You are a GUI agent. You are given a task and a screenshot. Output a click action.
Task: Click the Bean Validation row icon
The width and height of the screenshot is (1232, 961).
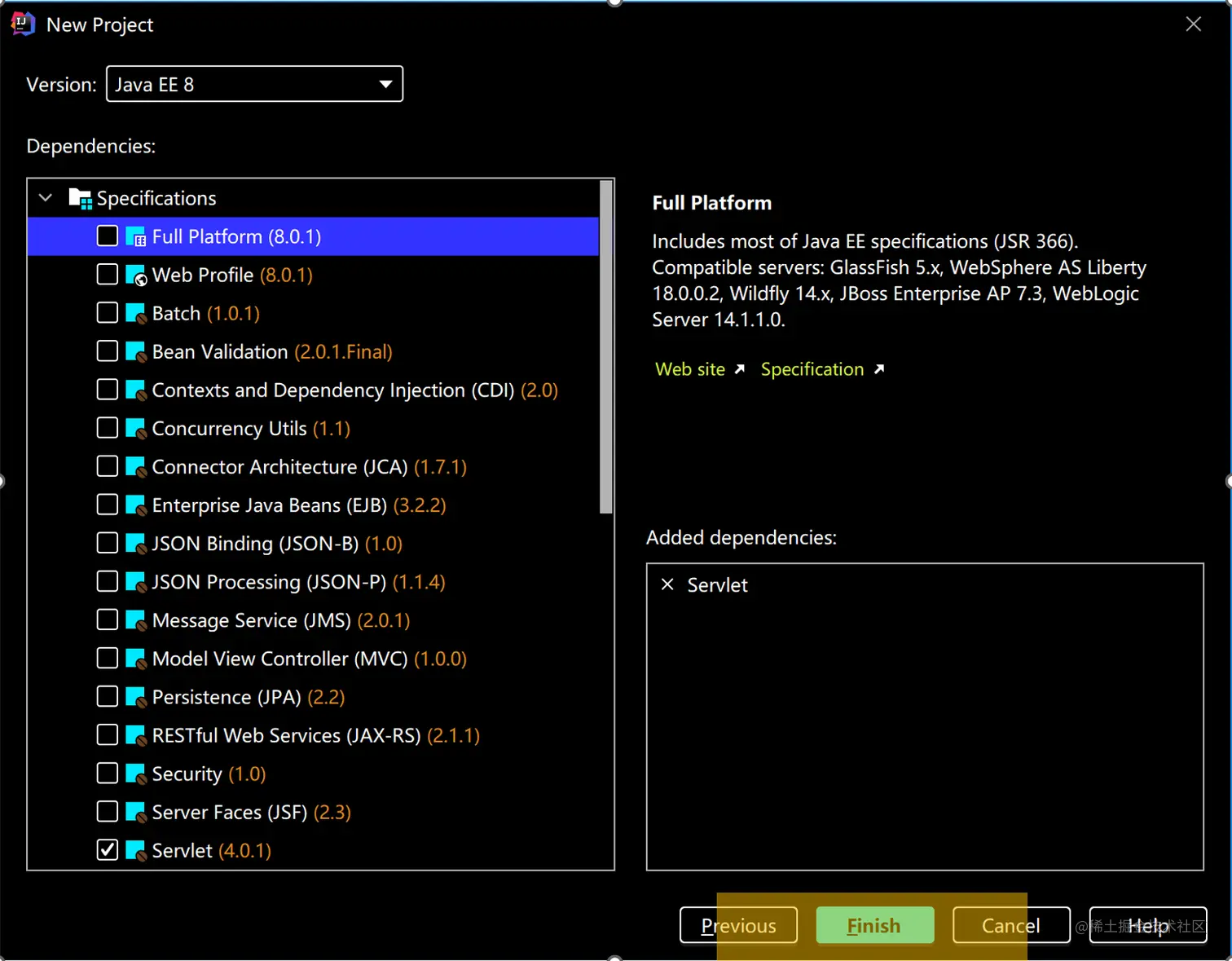(x=135, y=351)
